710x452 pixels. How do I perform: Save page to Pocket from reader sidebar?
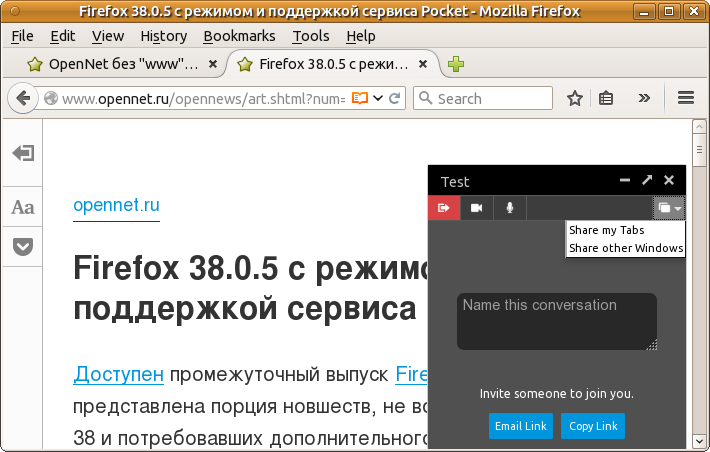tap(23, 247)
